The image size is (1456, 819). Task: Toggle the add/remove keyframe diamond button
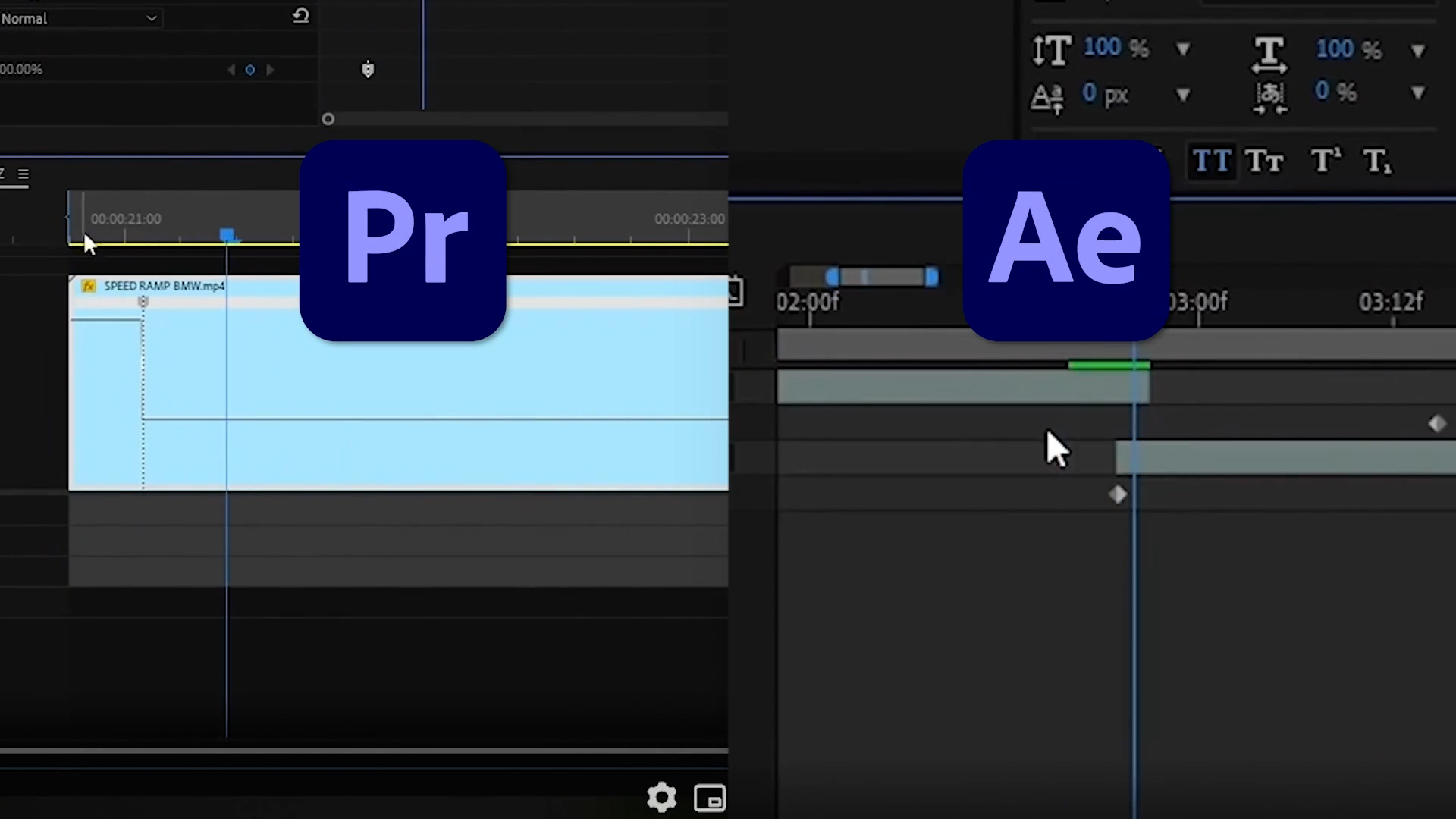coord(250,70)
